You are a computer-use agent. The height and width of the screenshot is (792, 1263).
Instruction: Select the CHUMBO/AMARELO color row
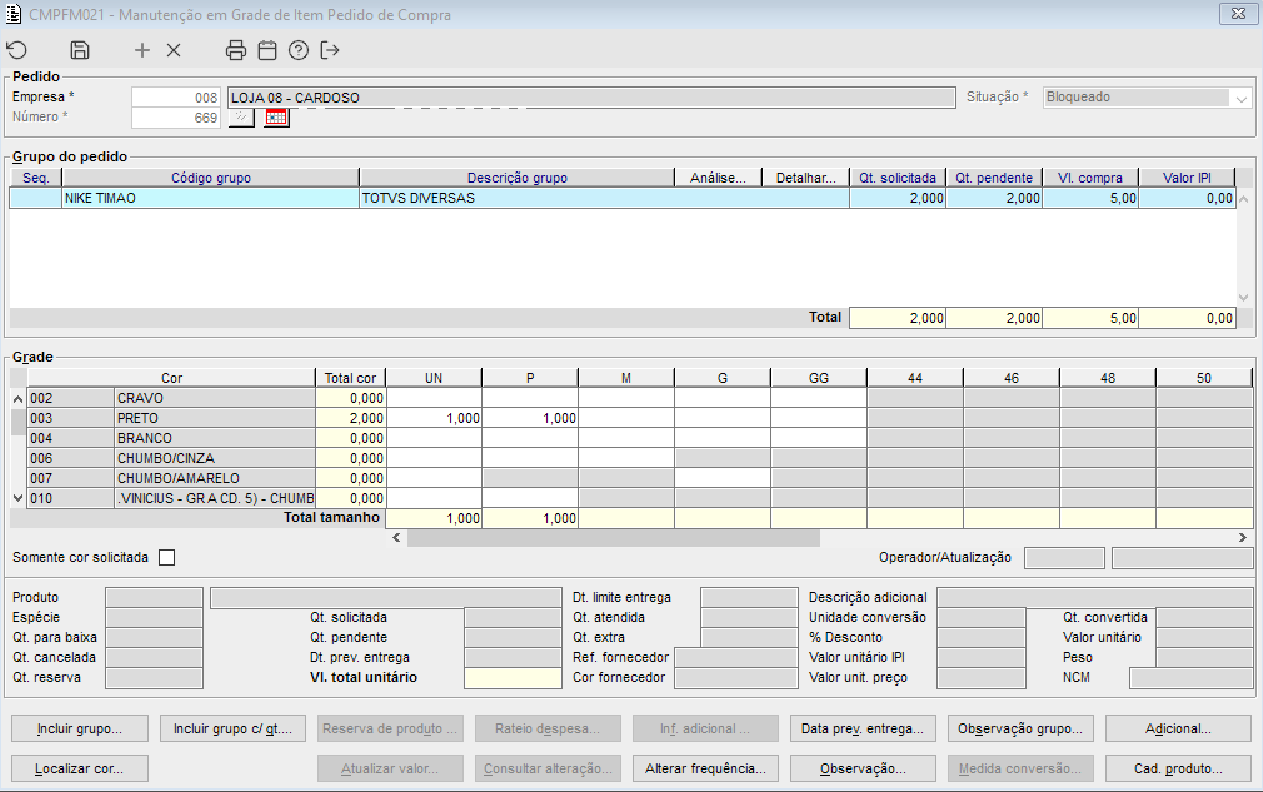pos(171,478)
